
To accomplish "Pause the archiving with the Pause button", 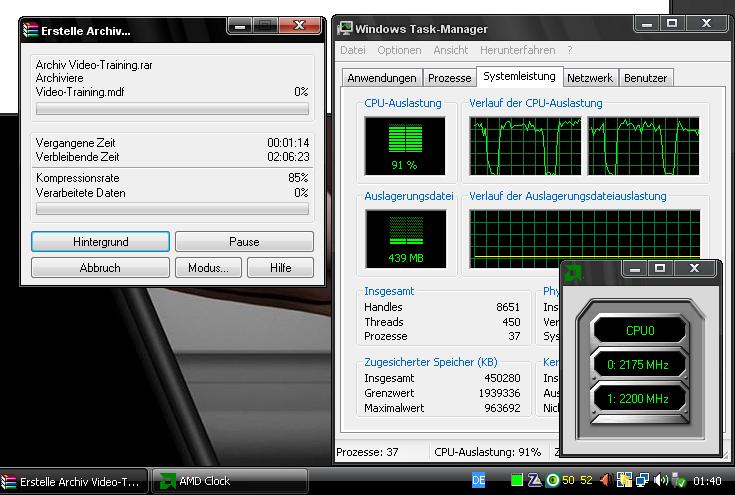I will [x=244, y=242].
